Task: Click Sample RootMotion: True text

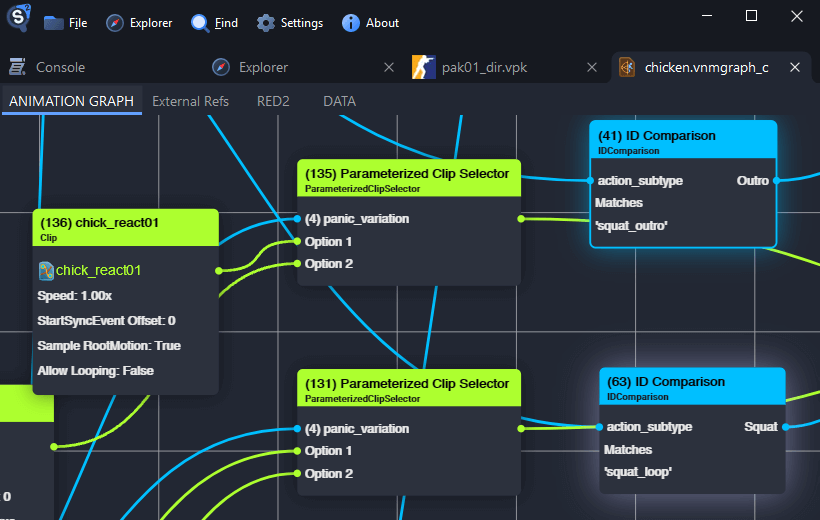Action: click(109, 346)
